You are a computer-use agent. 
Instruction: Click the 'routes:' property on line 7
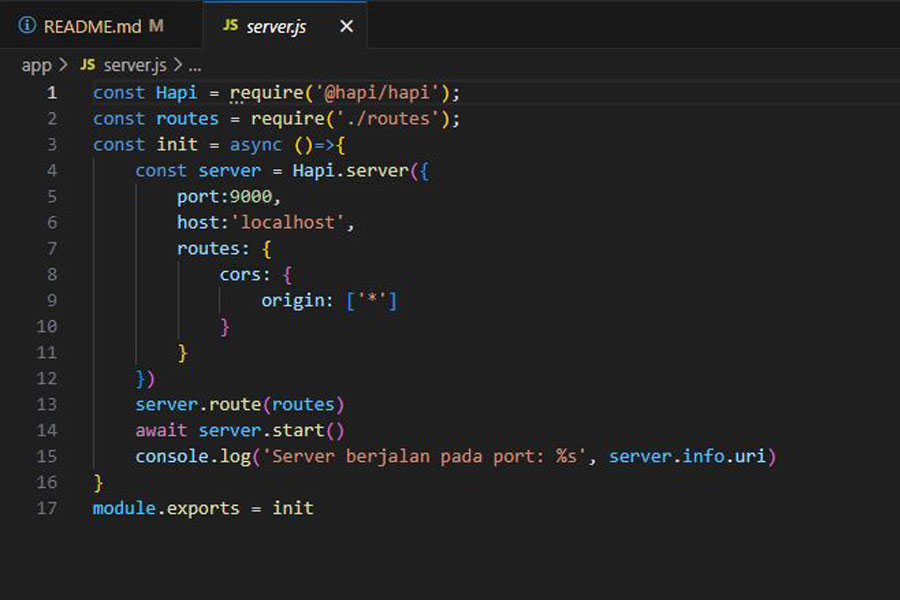click(x=213, y=249)
